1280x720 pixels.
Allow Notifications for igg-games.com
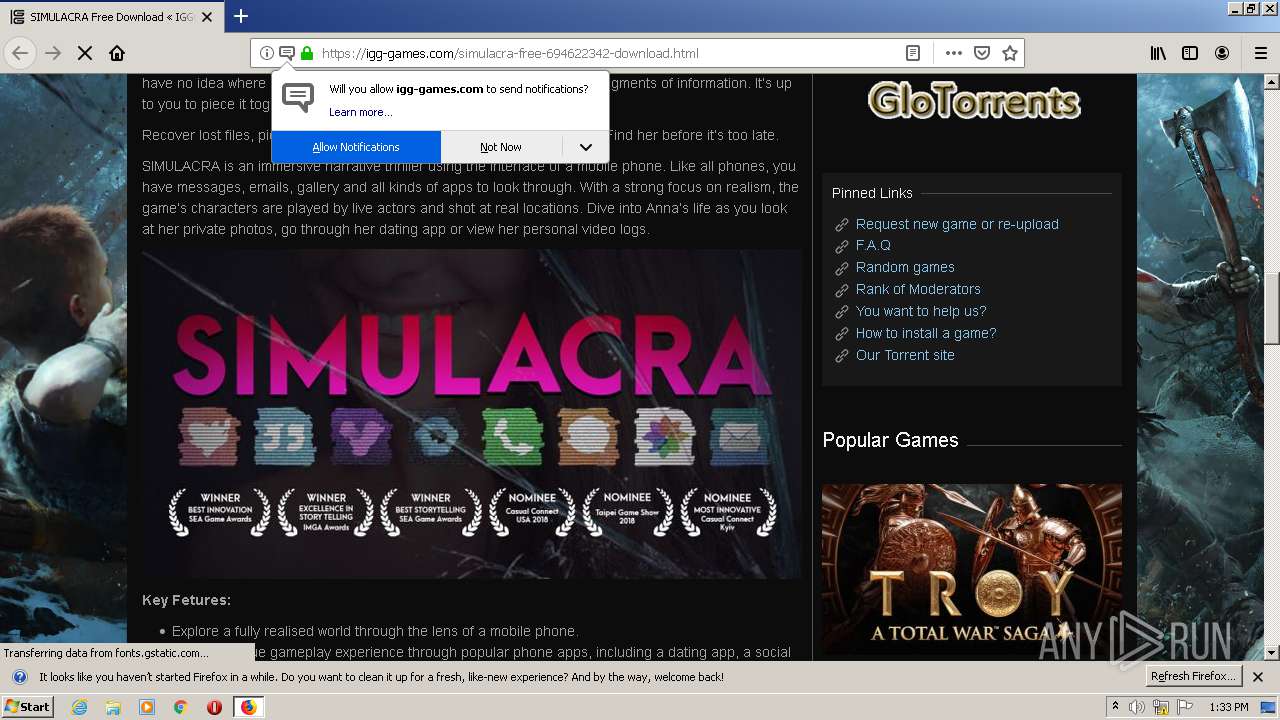coord(356,147)
